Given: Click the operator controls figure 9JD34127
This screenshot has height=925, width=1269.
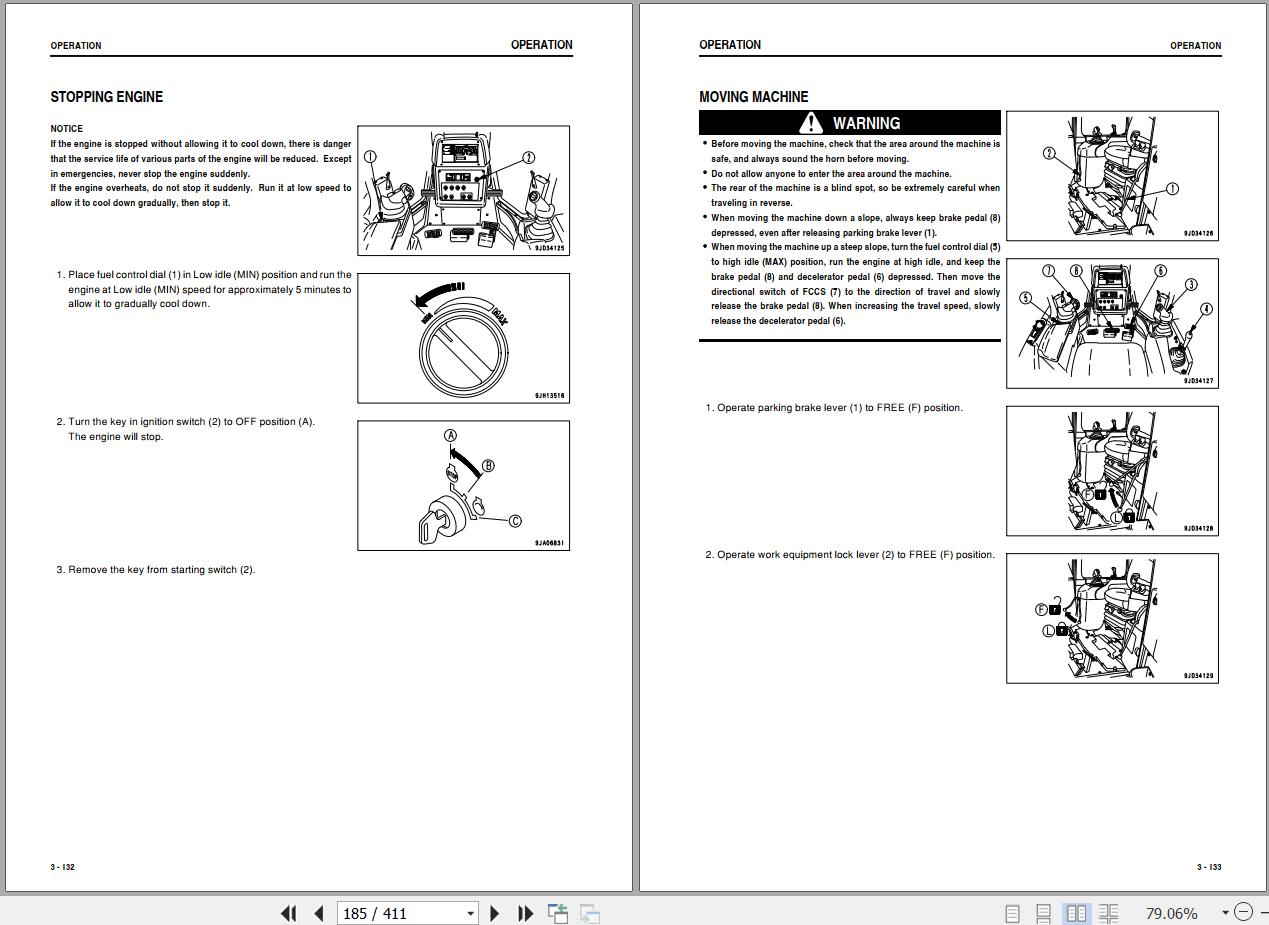Looking at the screenshot, I should [x=1112, y=323].
